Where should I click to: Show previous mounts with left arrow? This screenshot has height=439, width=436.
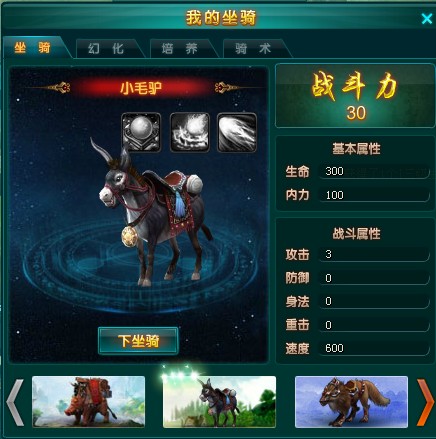(15, 402)
